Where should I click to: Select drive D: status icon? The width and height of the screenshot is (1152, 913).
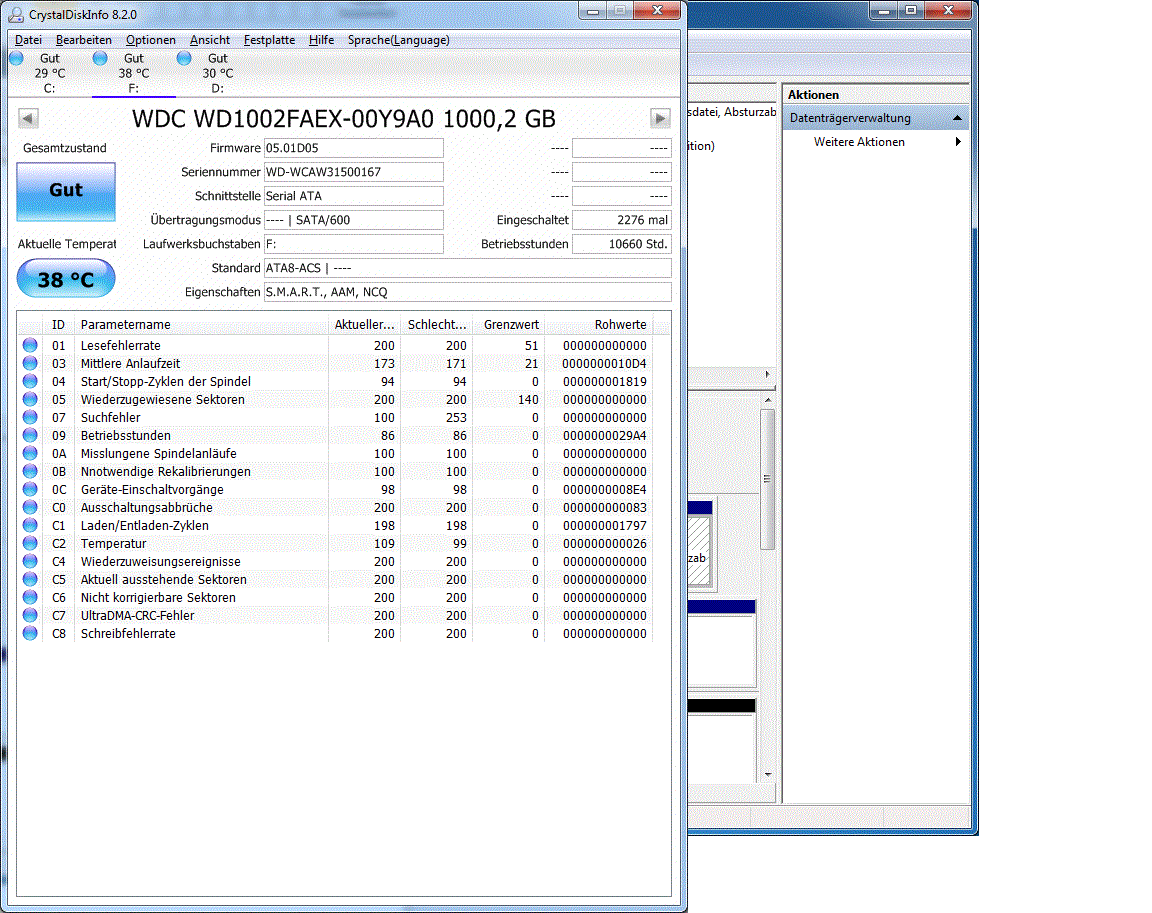pos(184,58)
